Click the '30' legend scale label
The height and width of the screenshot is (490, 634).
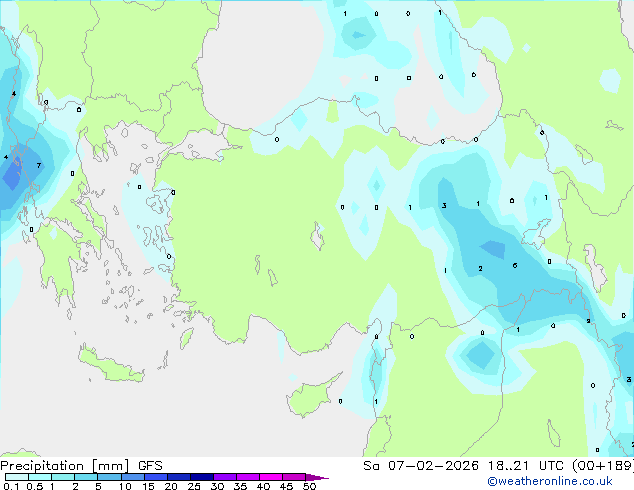[x=217, y=486]
